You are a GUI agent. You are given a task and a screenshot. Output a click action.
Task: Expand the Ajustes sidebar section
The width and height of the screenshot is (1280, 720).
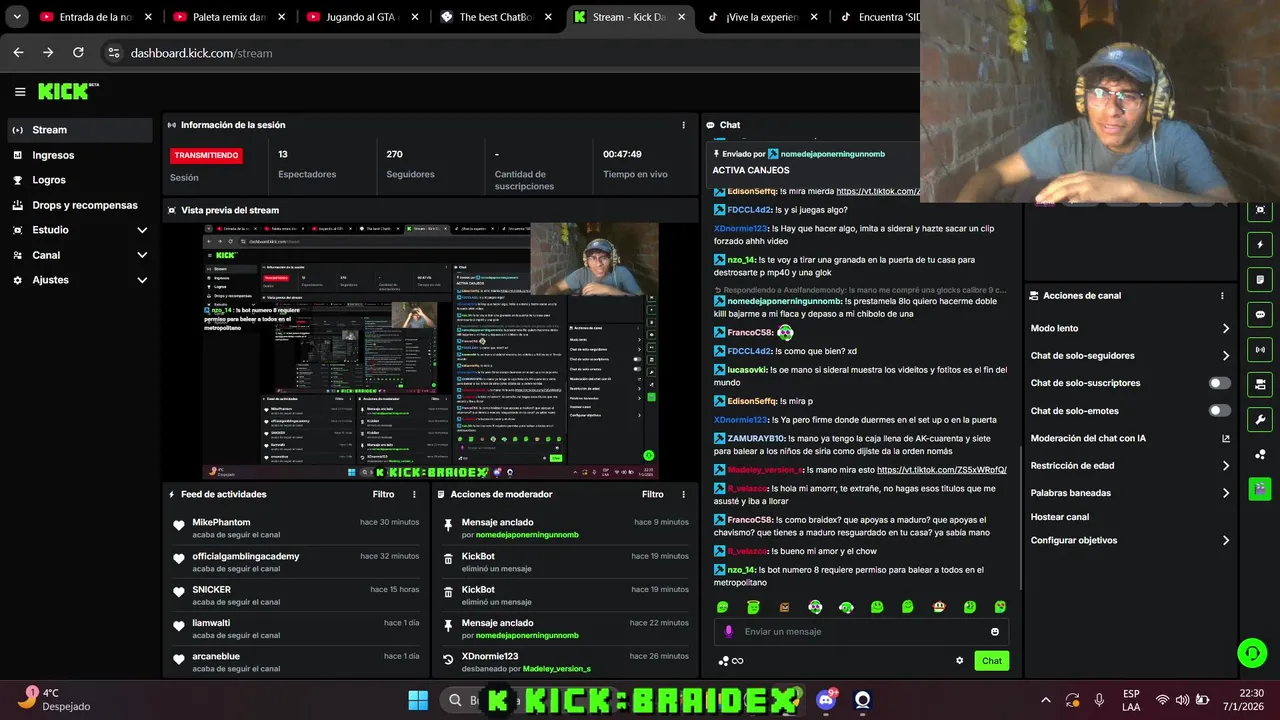78,280
